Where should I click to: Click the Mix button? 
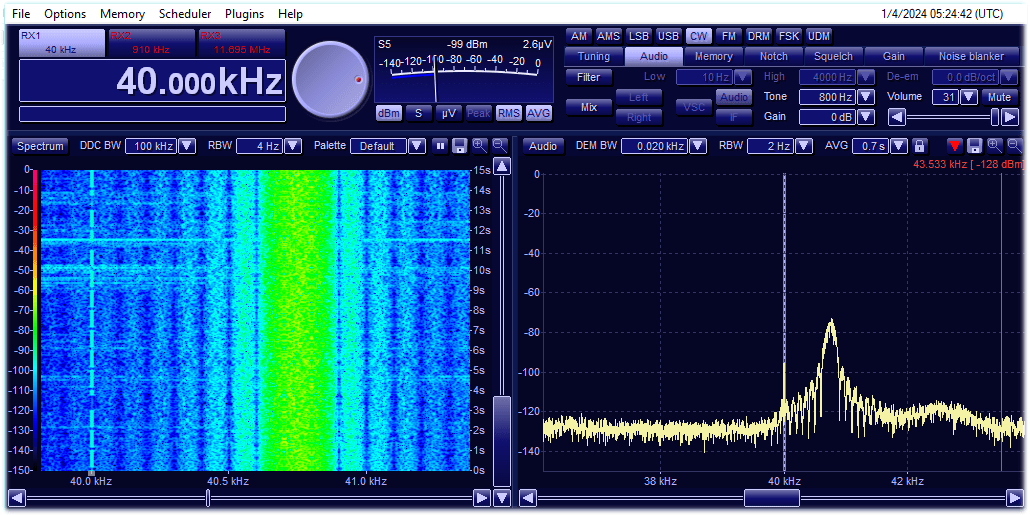tap(589, 106)
